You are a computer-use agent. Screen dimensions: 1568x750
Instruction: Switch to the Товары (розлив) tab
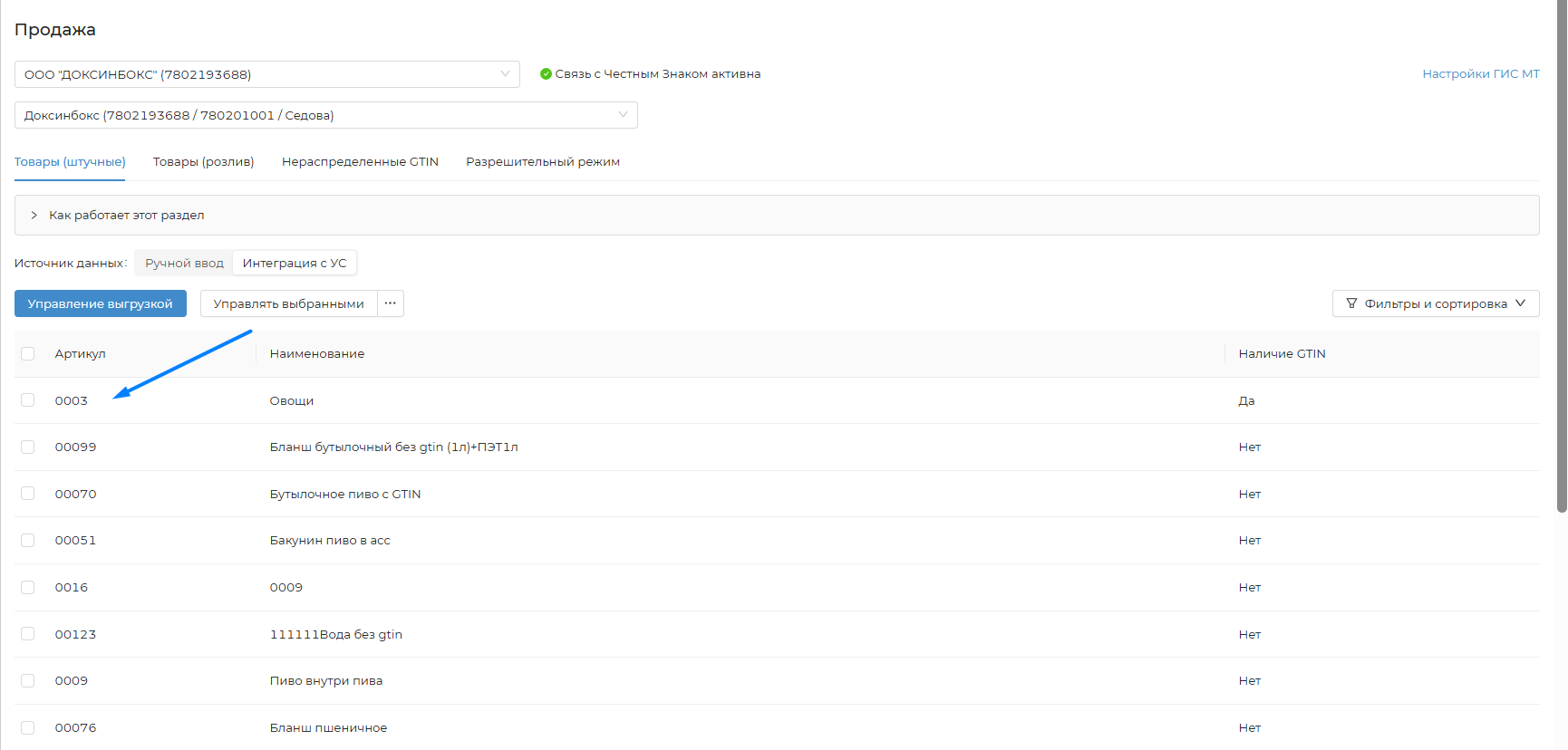click(203, 162)
